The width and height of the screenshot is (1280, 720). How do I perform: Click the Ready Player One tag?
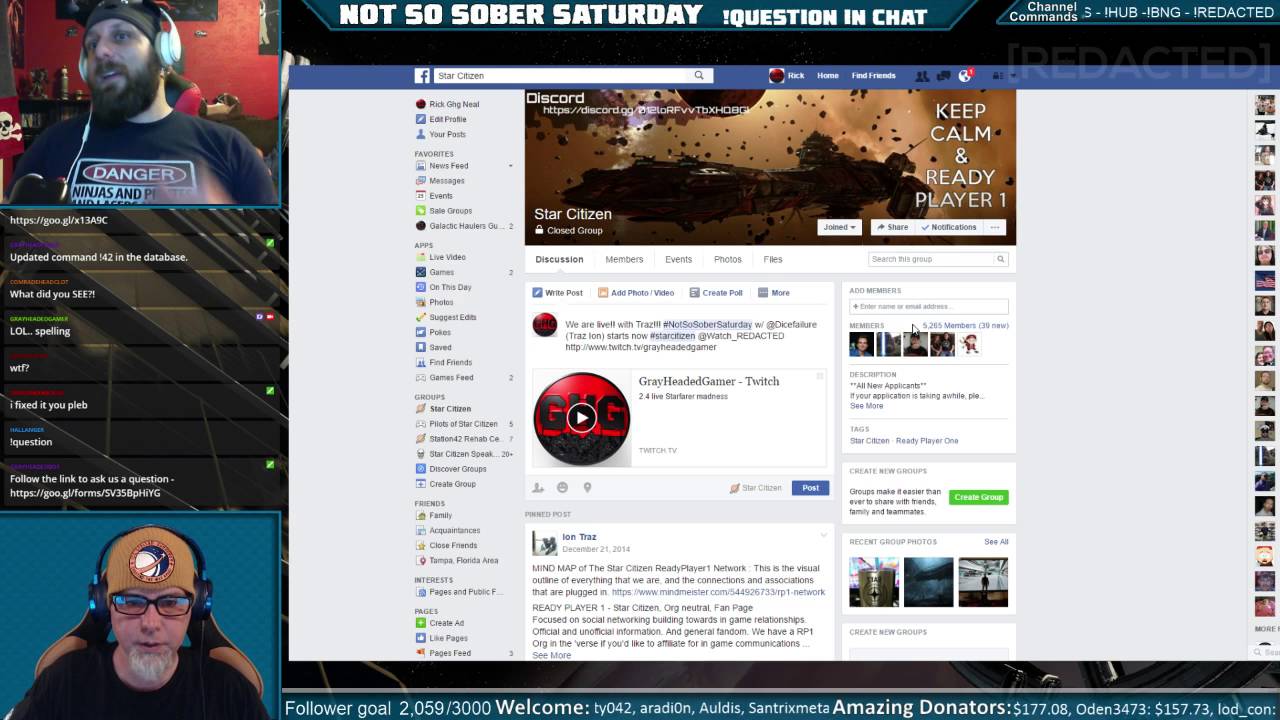[927, 441]
